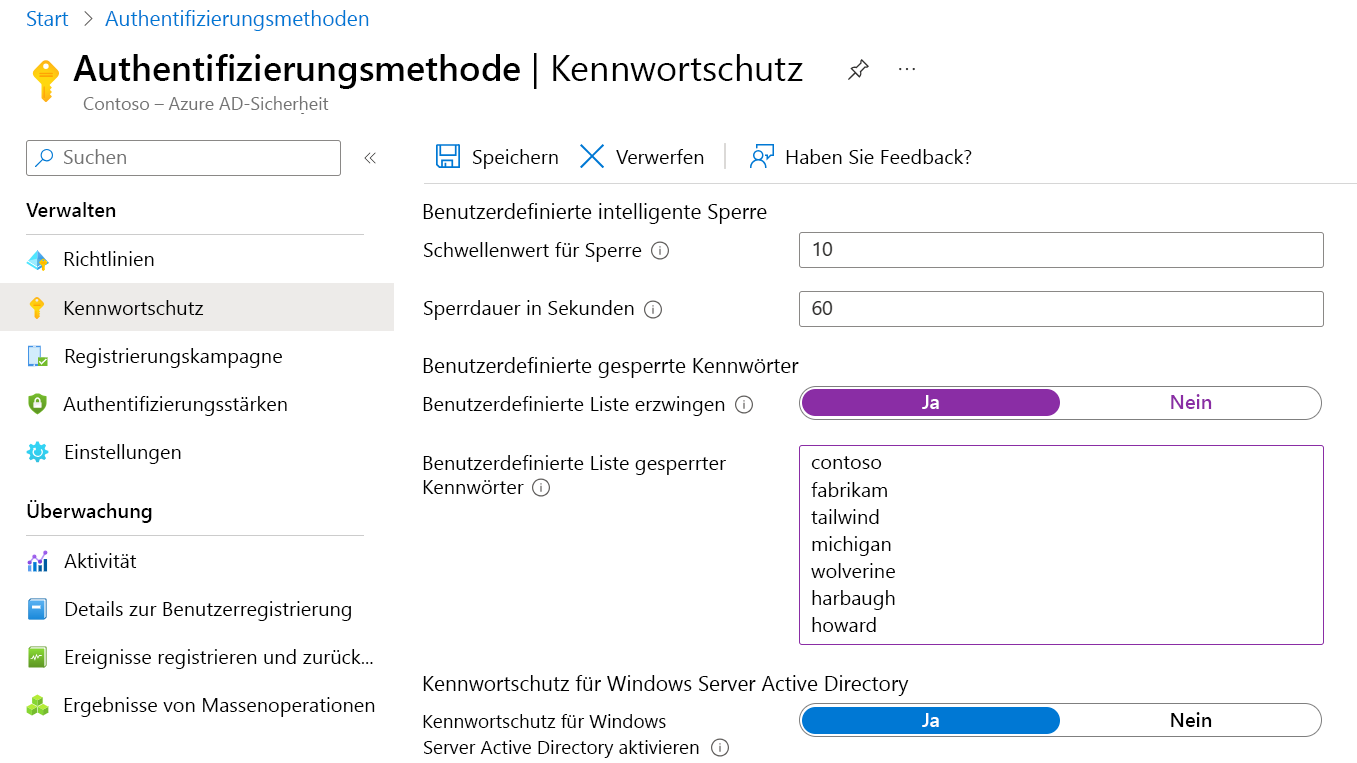Click the Aktivität chart icon
This screenshot has height=763, width=1357.
coord(37,561)
